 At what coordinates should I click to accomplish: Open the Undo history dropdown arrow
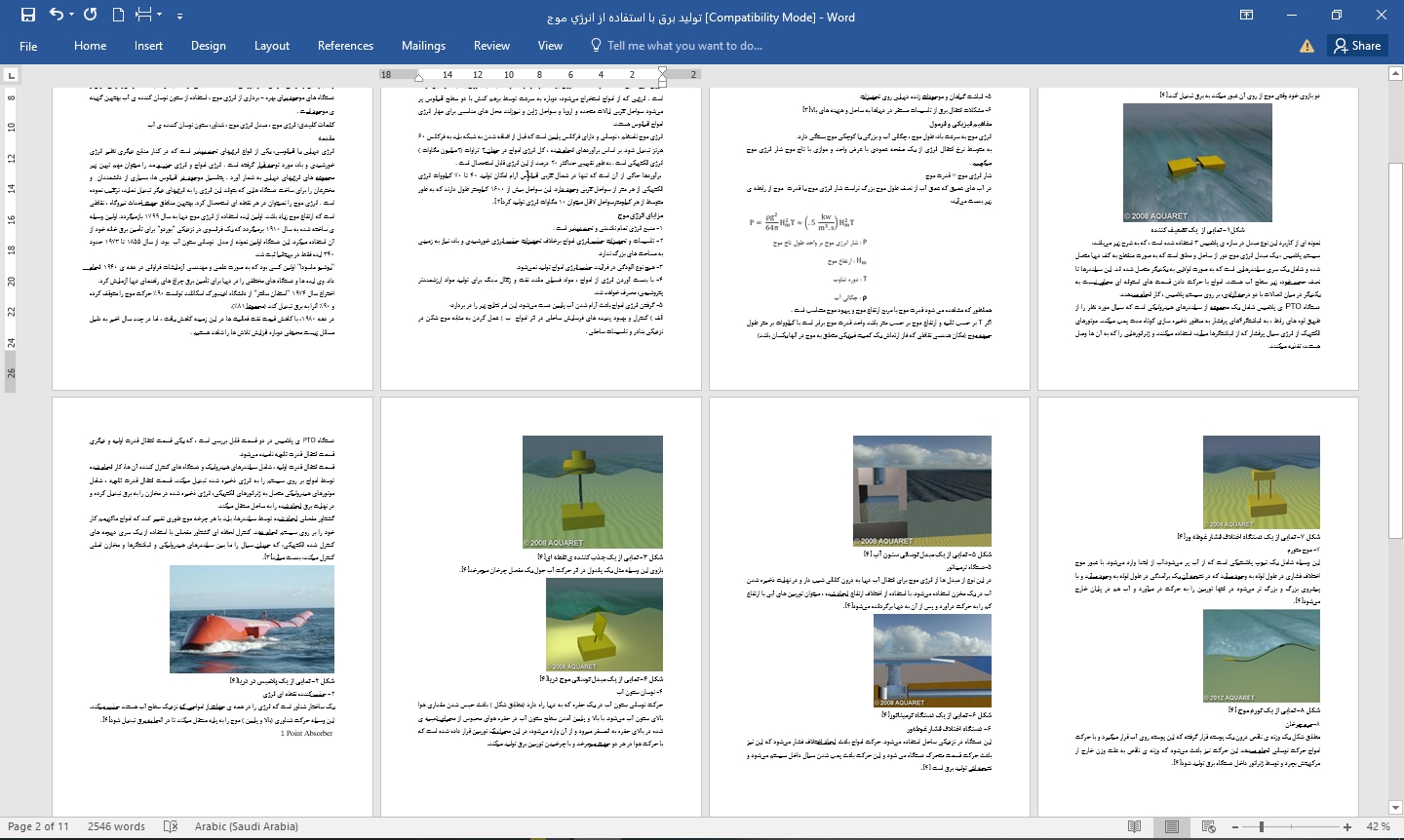71,16
